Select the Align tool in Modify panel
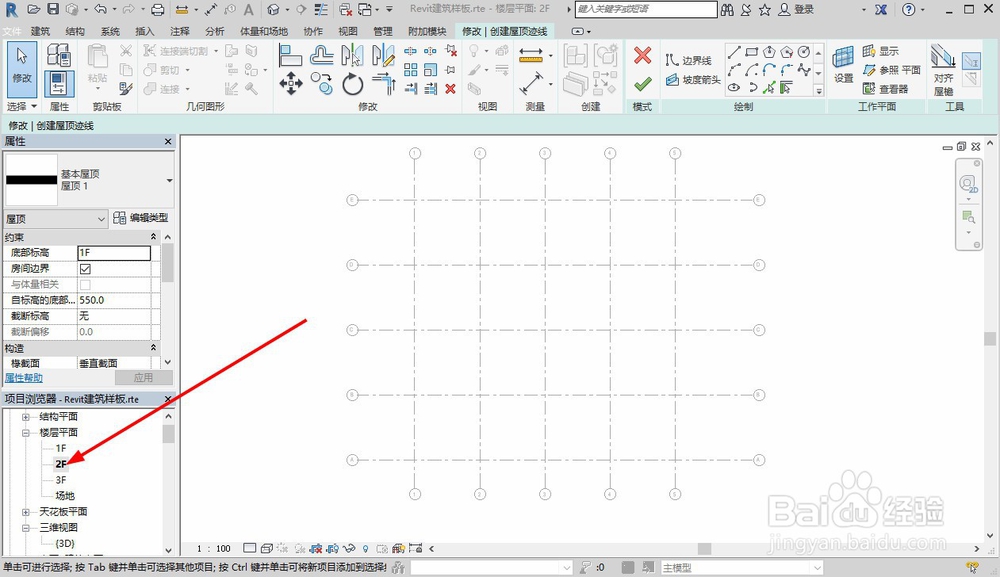This screenshot has height=577, width=1000. pyautogui.click(x=290, y=55)
